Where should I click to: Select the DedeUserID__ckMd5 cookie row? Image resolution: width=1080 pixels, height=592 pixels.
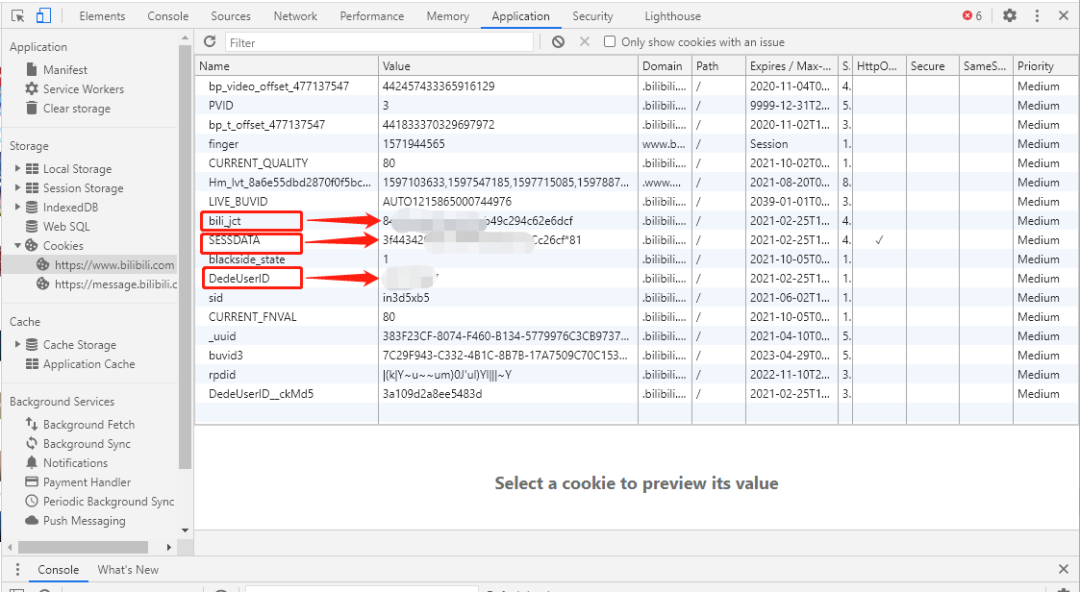636,394
